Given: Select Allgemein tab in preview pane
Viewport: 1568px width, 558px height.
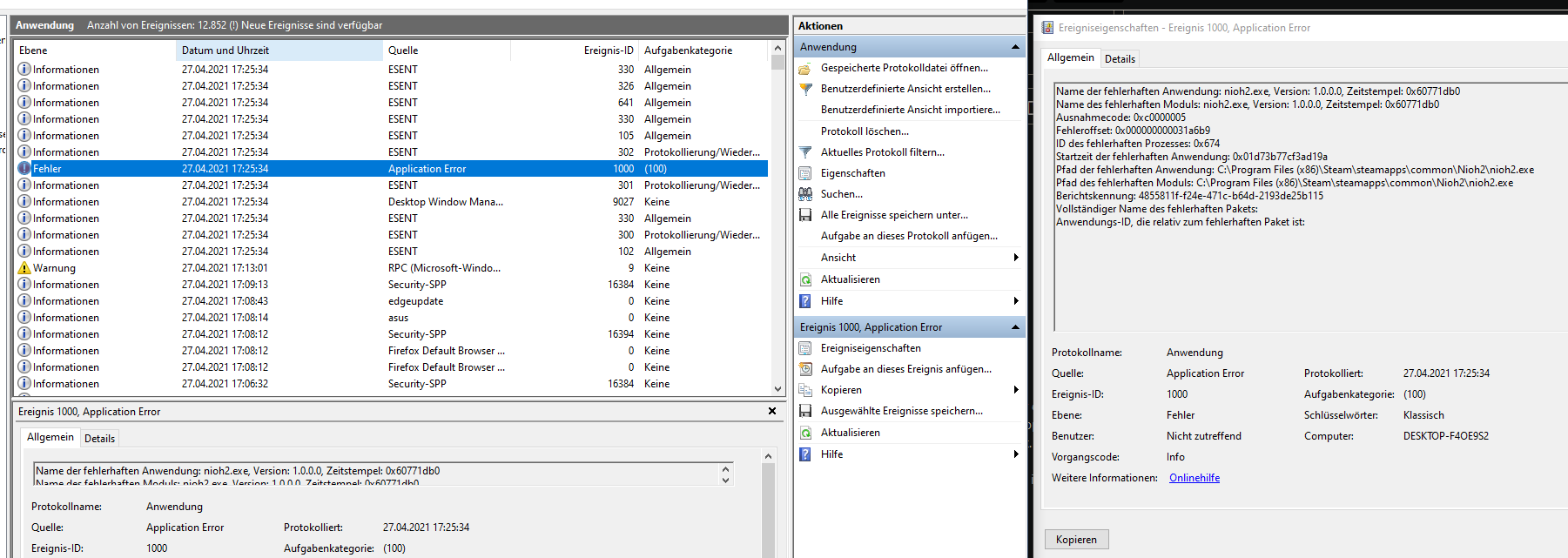Looking at the screenshot, I should [50, 437].
